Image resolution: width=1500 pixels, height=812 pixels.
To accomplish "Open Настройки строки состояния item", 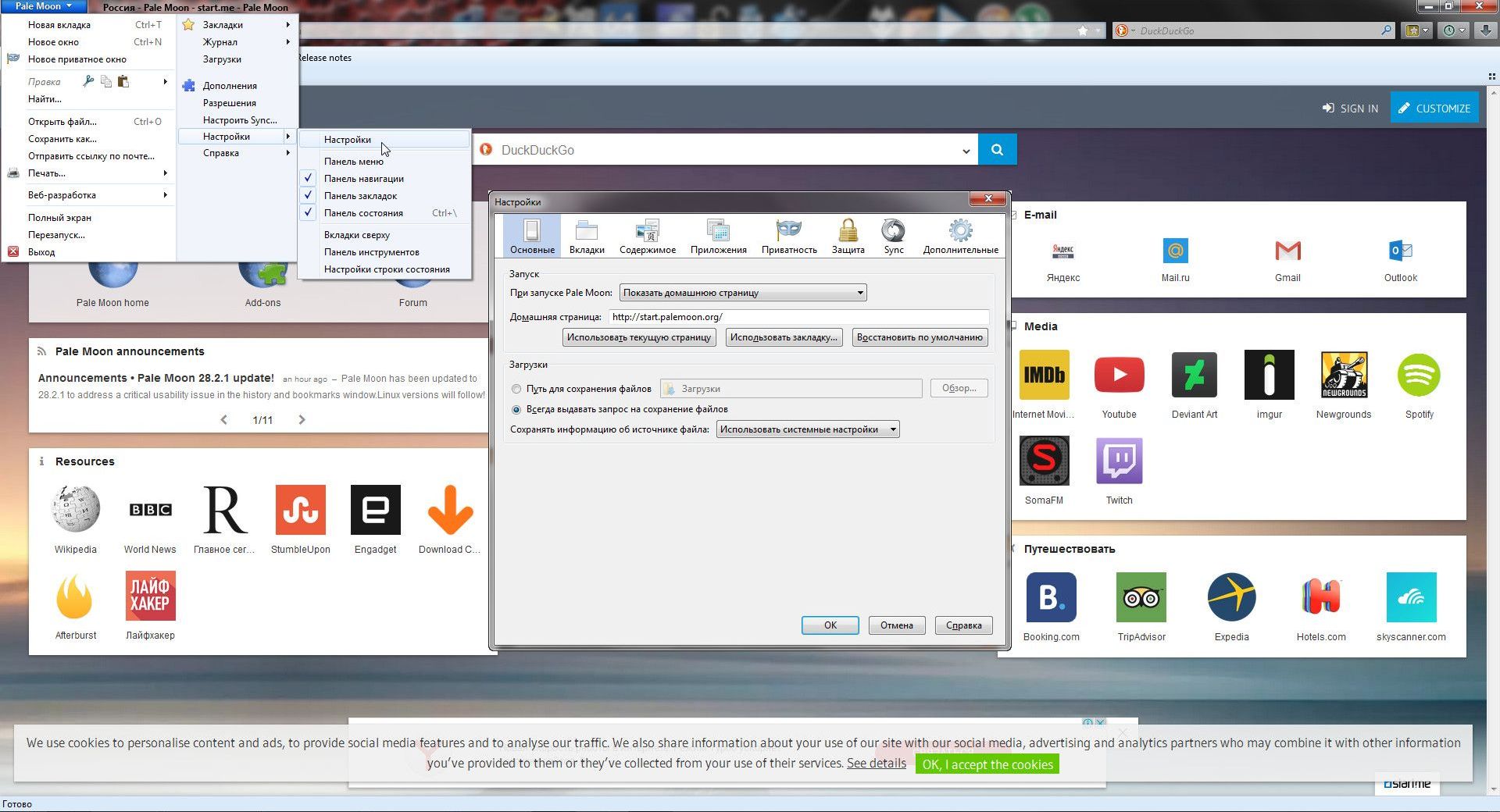I will tap(384, 269).
